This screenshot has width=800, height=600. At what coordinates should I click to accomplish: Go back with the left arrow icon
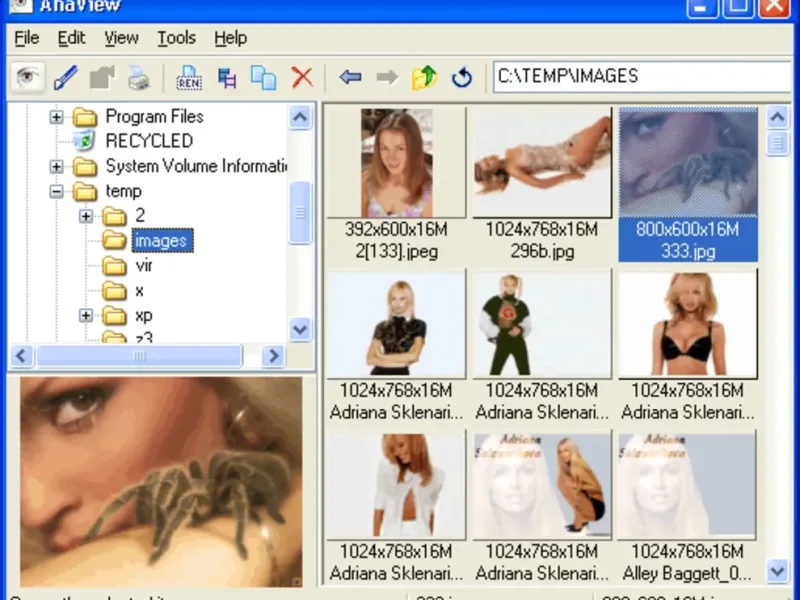[x=351, y=78]
